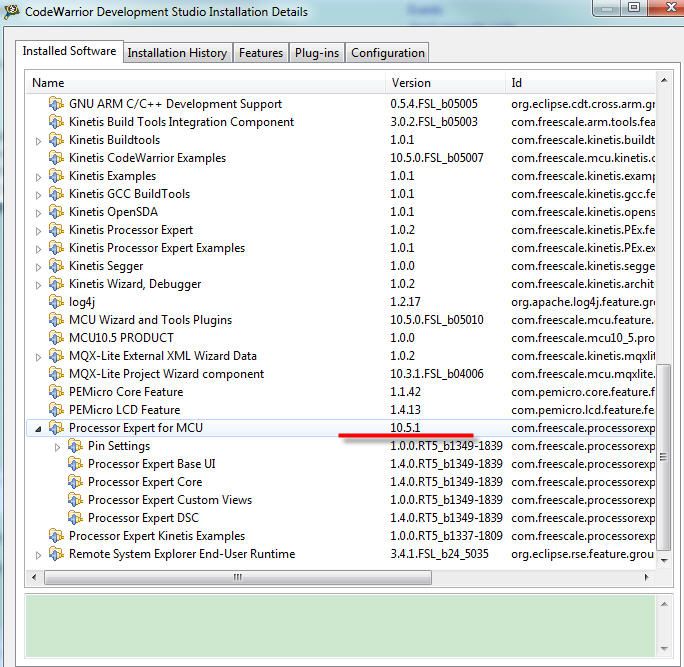Click the PEMicro LCD Feature icon
This screenshot has width=684, height=667.
pyautogui.click(x=56, y=410)
